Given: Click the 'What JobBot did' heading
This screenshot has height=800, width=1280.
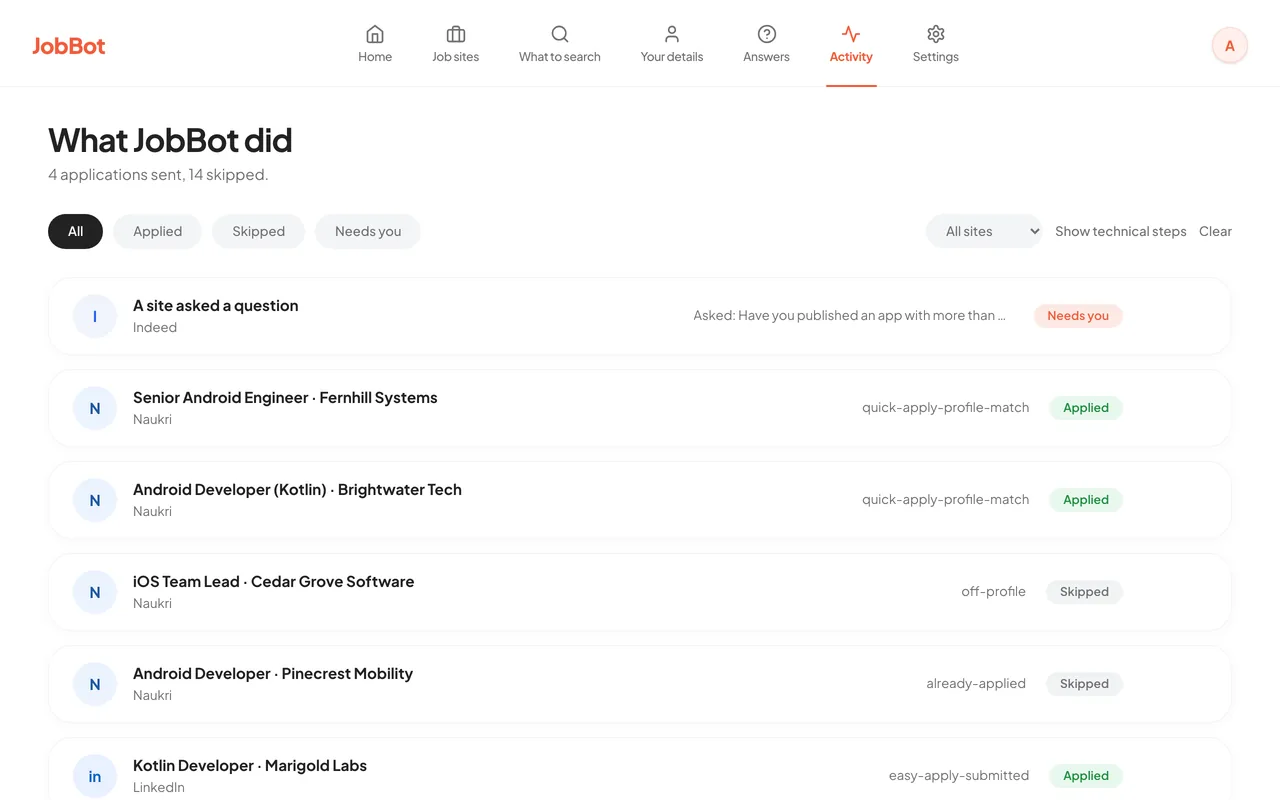Looking at the screenshot, I should point(170,140).
